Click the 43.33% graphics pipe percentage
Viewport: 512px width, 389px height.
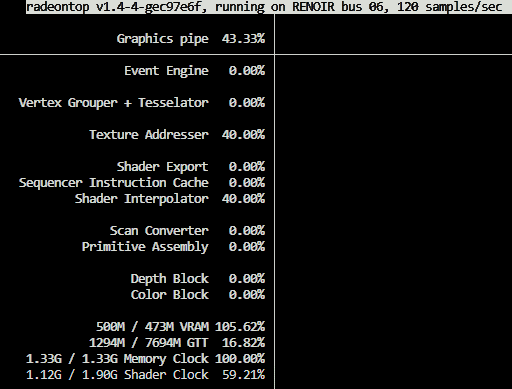(x=243, y=39)
